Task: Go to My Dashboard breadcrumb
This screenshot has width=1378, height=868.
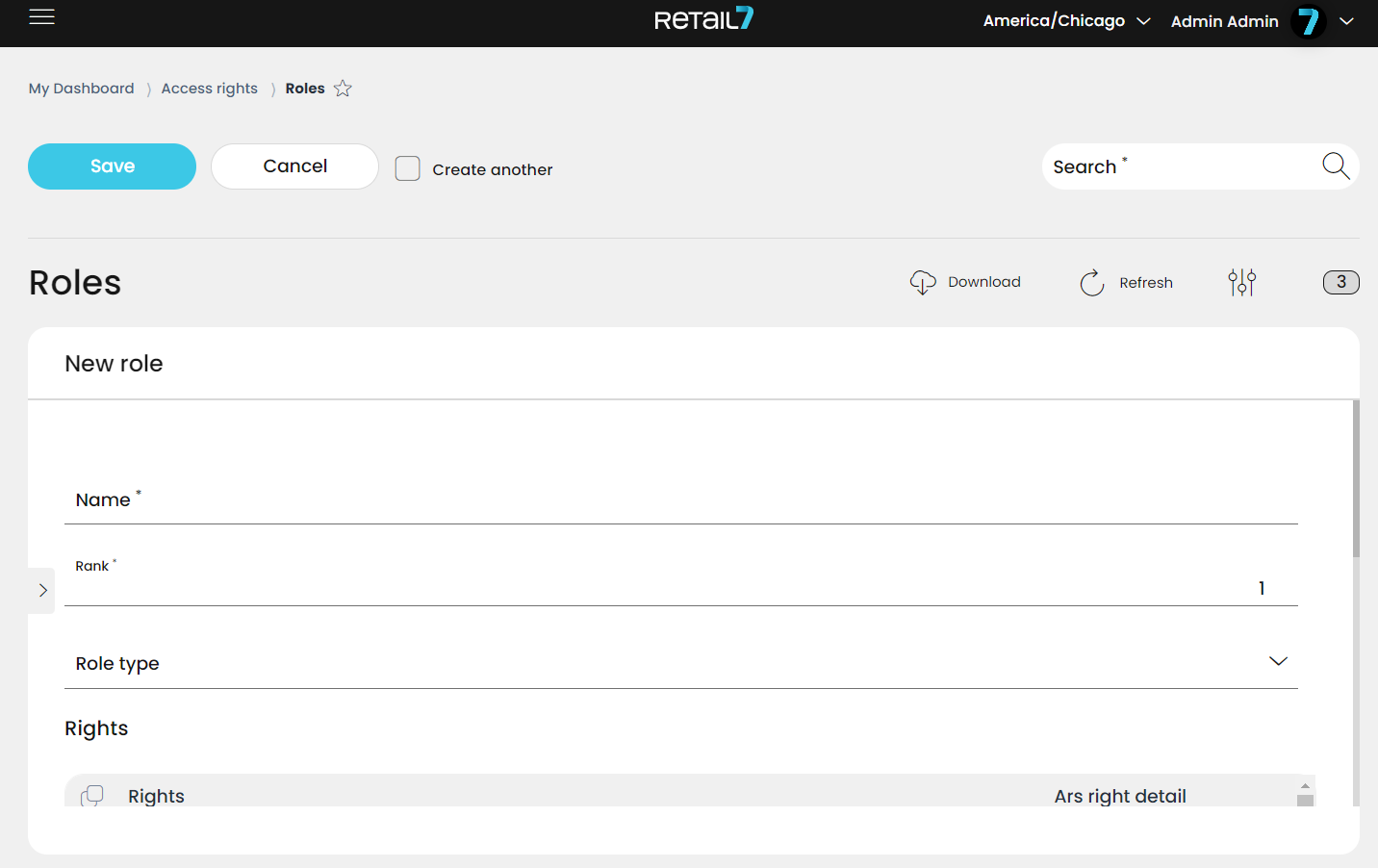Action: click(x=82, y=89)
